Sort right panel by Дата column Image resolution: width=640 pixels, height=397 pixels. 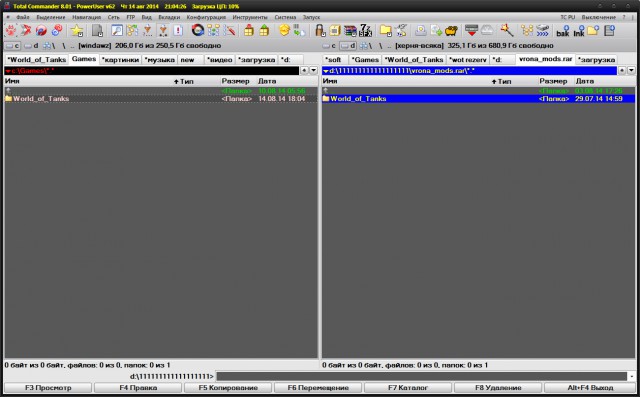[584, 81]
